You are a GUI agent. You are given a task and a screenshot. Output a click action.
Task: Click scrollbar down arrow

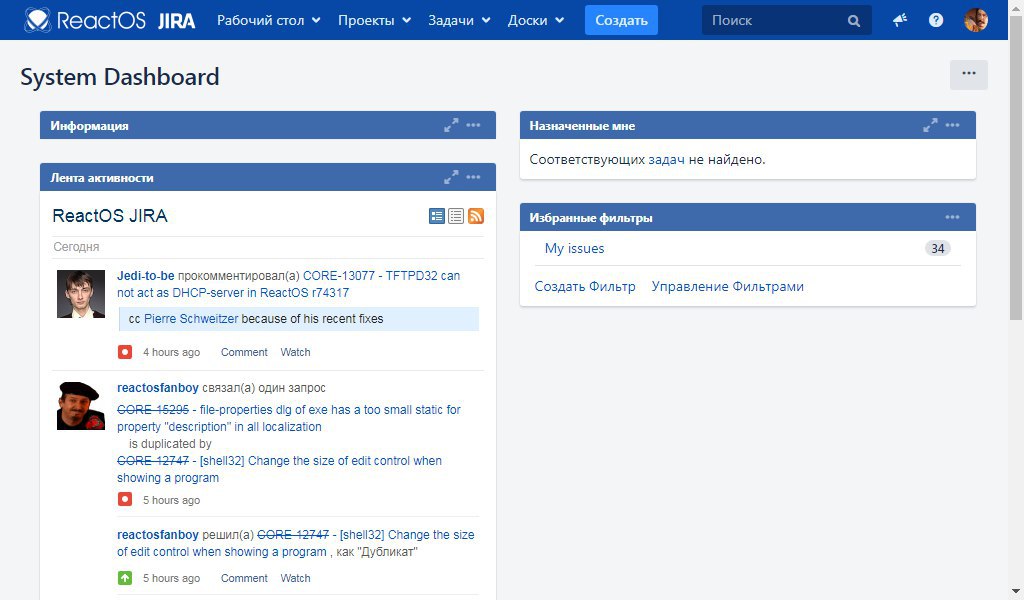(1016, 593)
